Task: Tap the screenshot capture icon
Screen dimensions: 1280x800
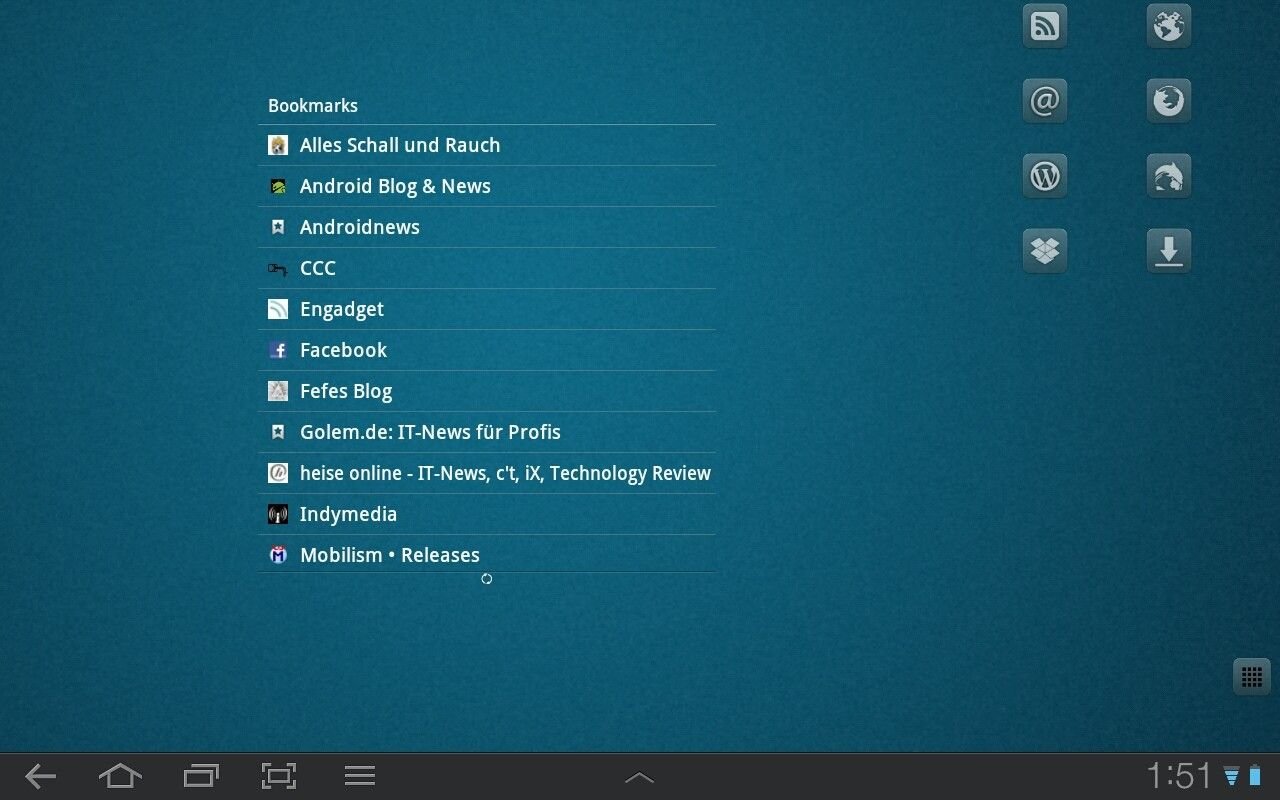Action: click(279, 776)
